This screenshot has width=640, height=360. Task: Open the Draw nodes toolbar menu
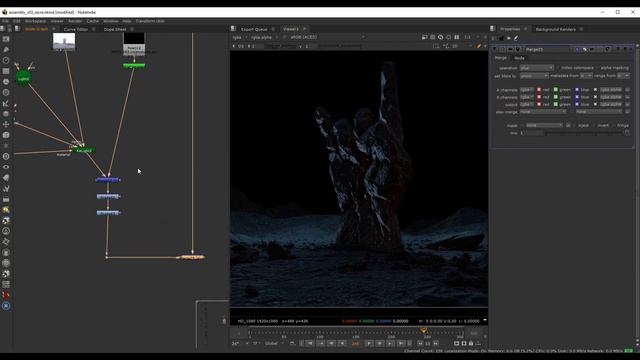(6, 49)
